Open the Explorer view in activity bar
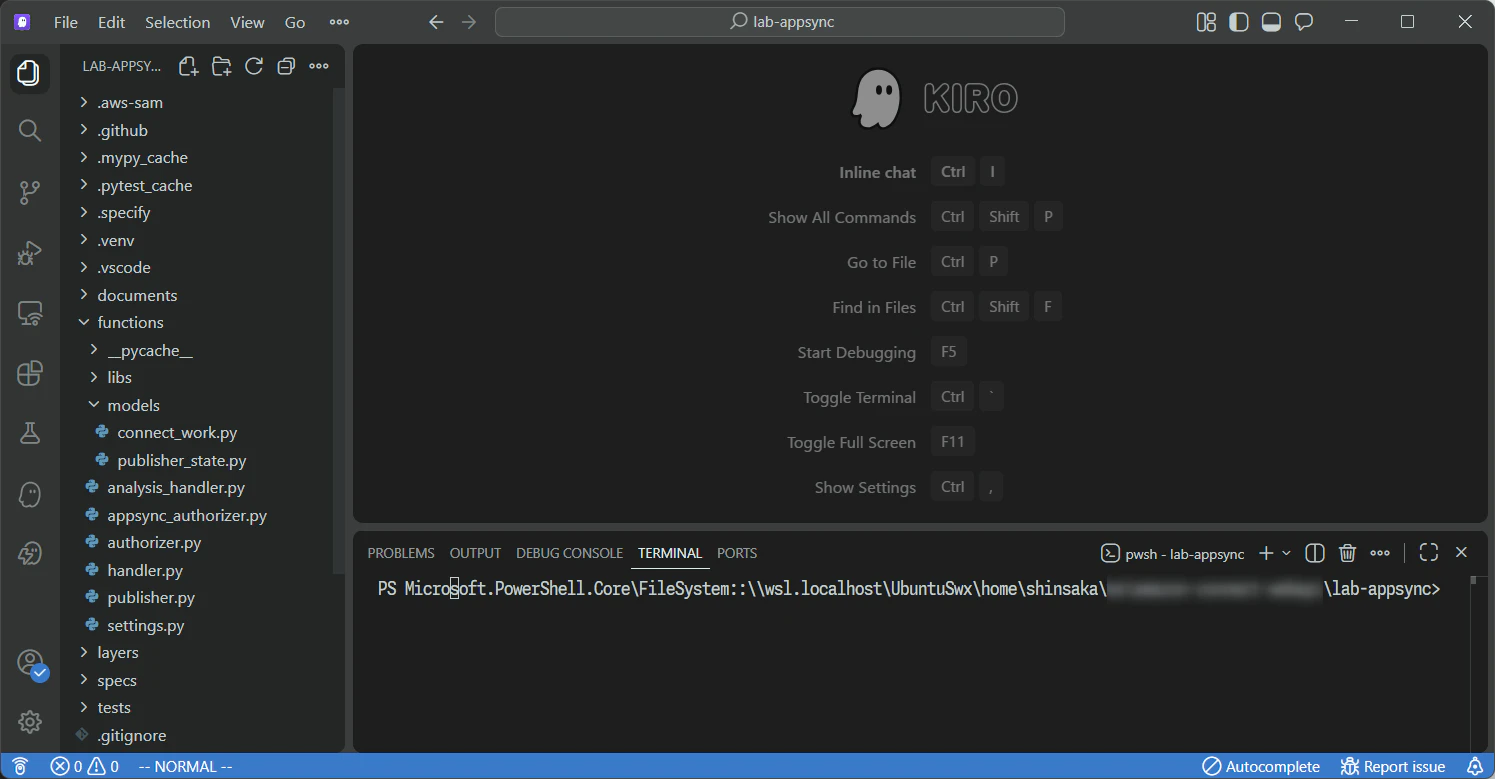 point(29,73)
